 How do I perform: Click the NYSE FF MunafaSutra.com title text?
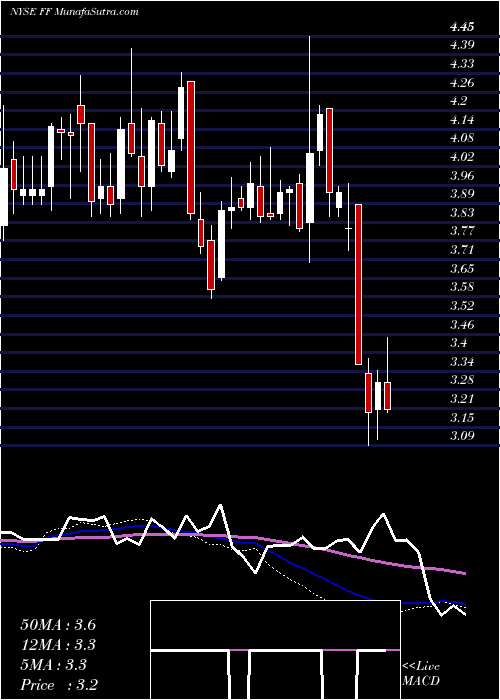point(74,12)
